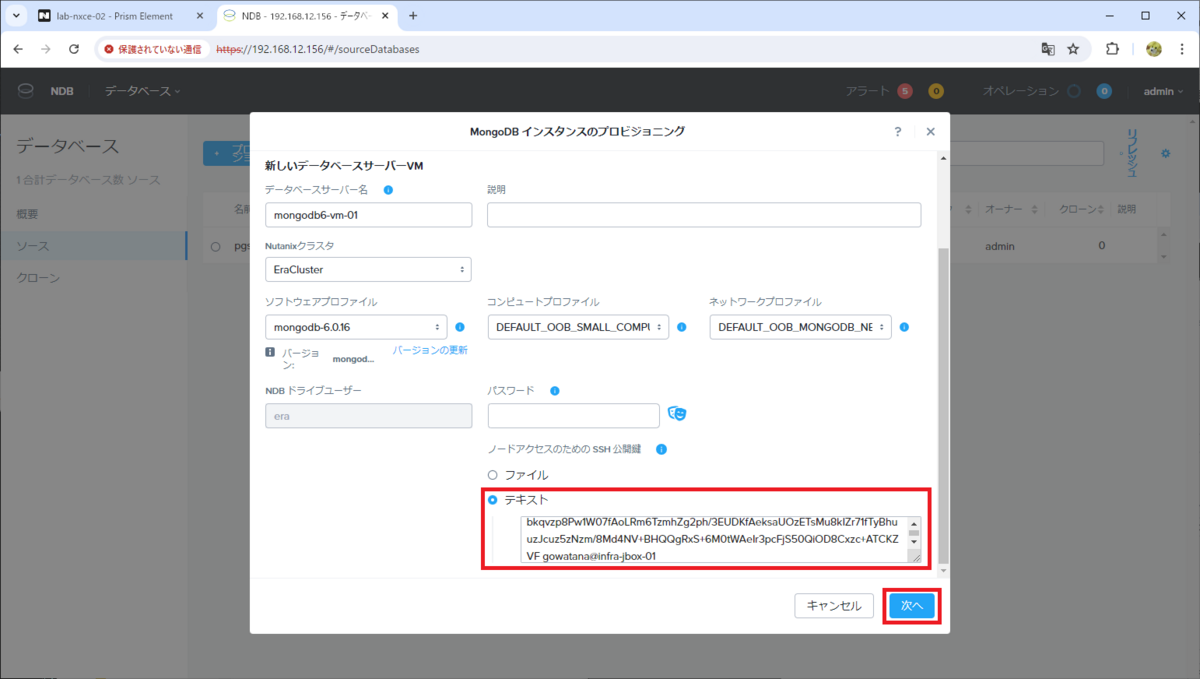The width and height of the screenshot is (1200, 679).
Task: Open the Nutanix cluster EraCluster dropdown
Action: [368, 269]
